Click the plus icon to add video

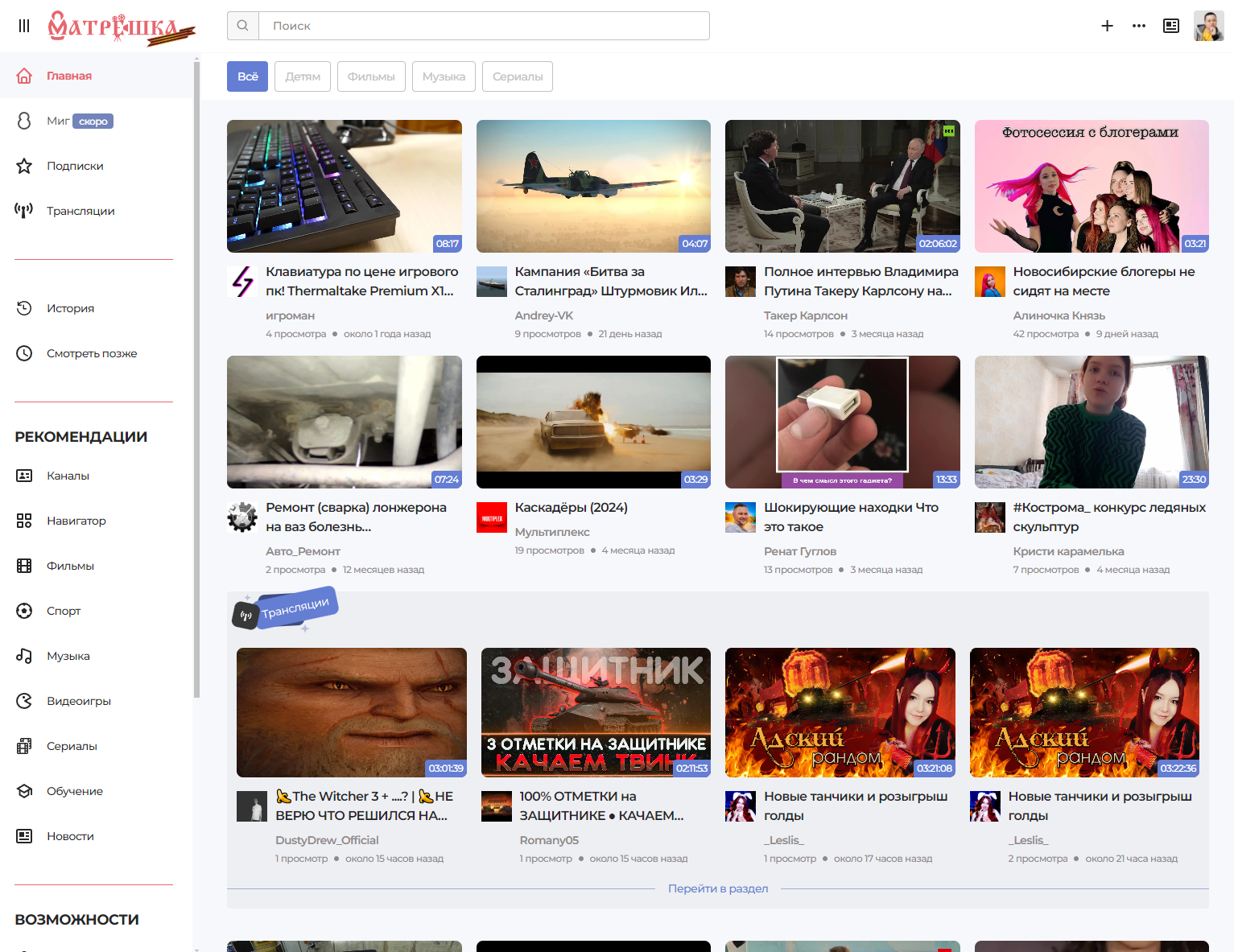[x=1107, y=26]
